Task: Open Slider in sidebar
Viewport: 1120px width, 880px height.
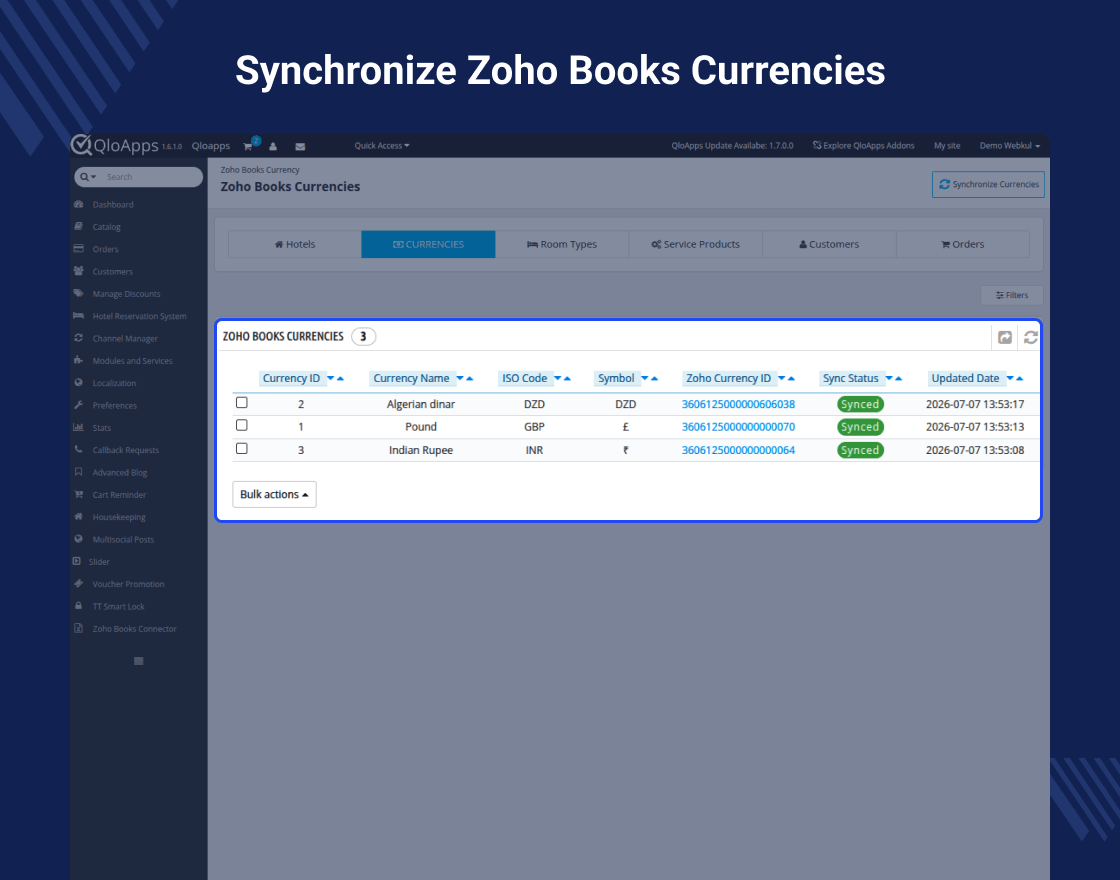Action: point(99,561)
